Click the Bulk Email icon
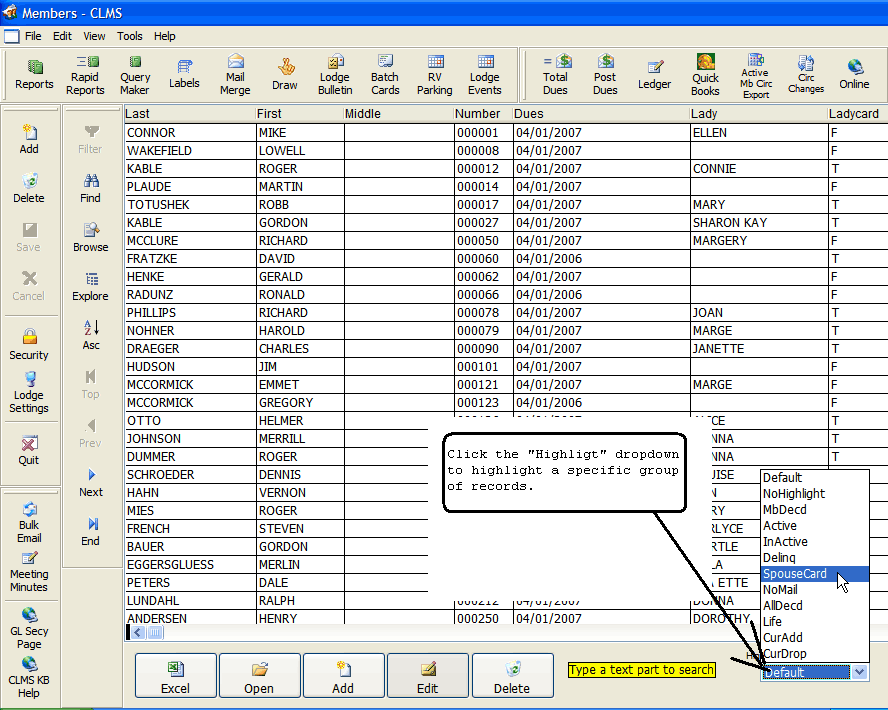This screenshot has height=710, width=888. [29, 521]
